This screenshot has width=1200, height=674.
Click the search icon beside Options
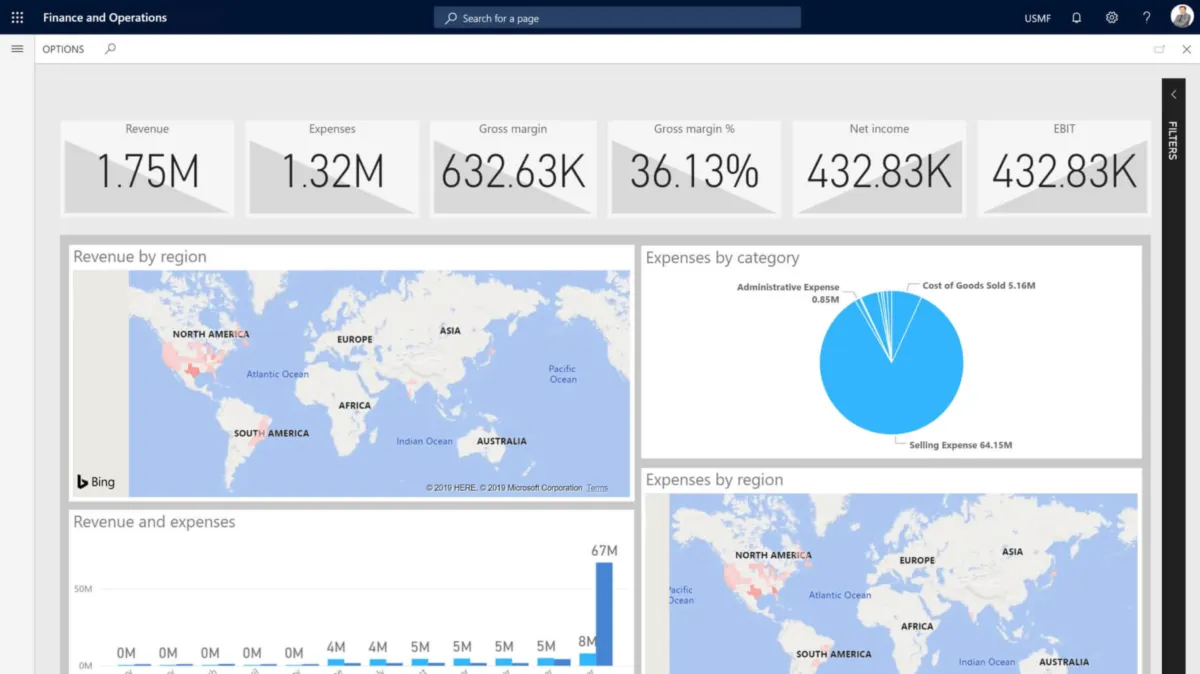click(x=110, y=49)
